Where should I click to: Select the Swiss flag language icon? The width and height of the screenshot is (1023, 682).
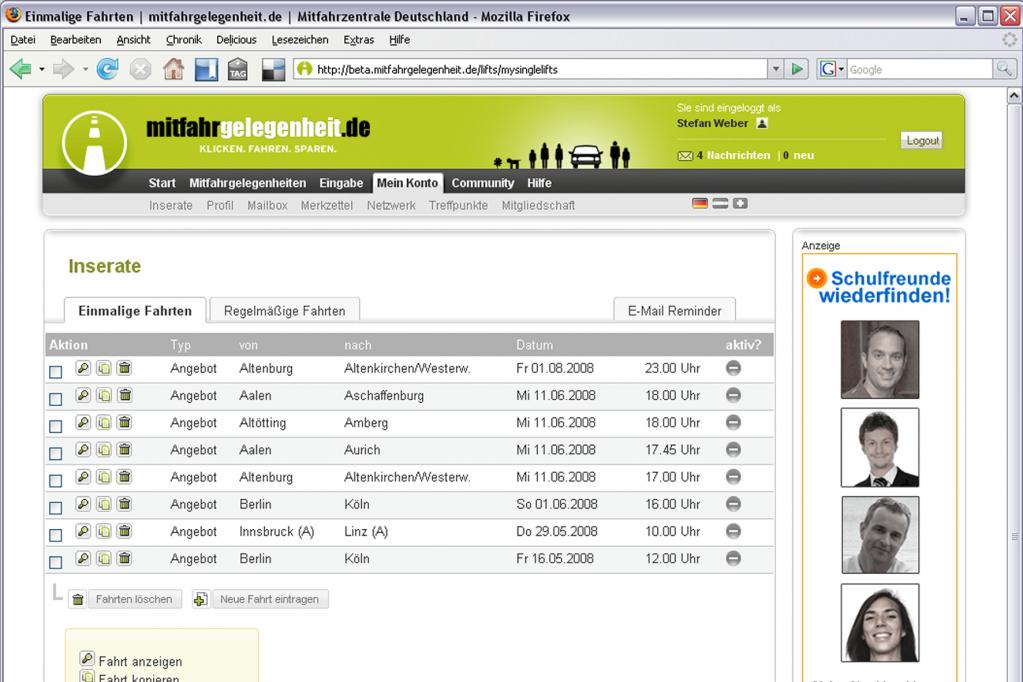coord(740,204)
